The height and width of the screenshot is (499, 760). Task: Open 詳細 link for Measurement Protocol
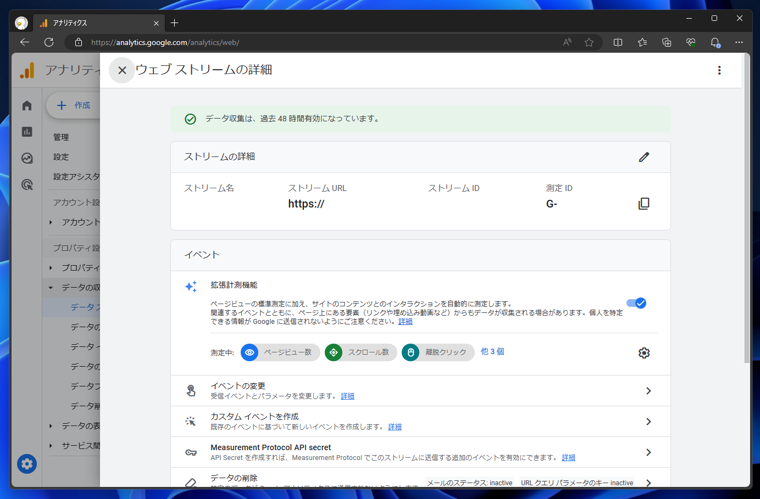point(569,457)
